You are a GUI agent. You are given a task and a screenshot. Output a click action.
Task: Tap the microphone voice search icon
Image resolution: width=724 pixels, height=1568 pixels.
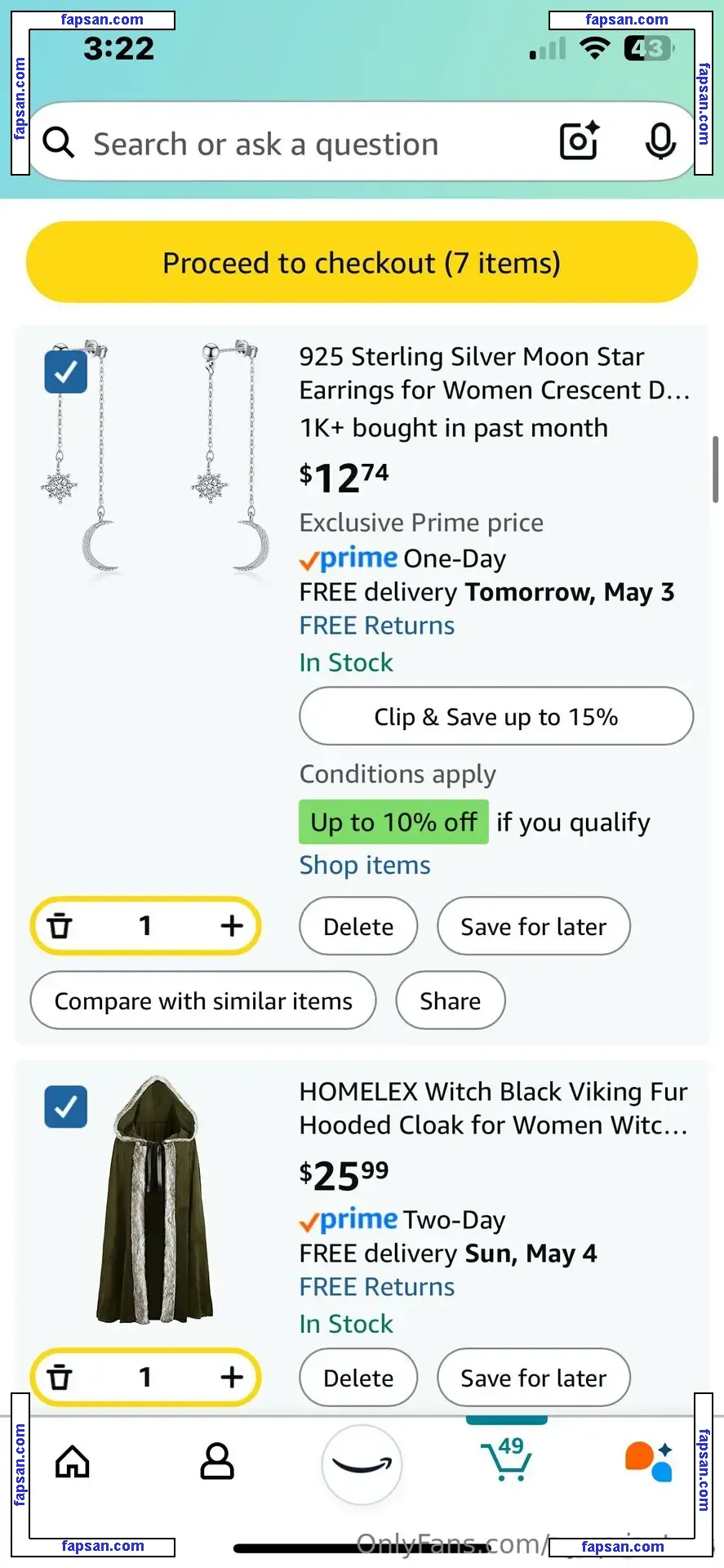660,142
